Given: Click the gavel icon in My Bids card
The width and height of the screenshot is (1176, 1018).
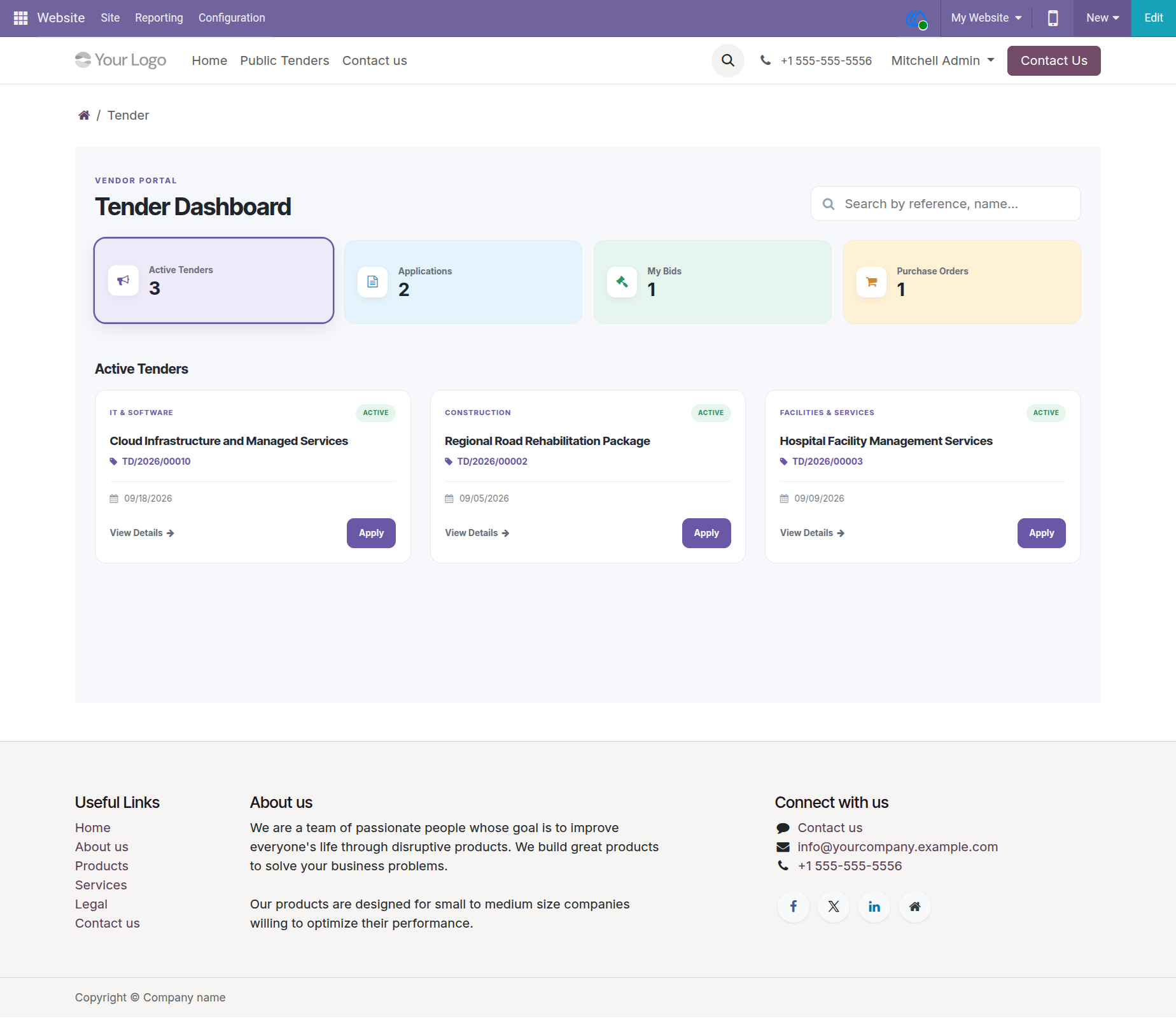Looking at the screenshot, I should [622, 281].
